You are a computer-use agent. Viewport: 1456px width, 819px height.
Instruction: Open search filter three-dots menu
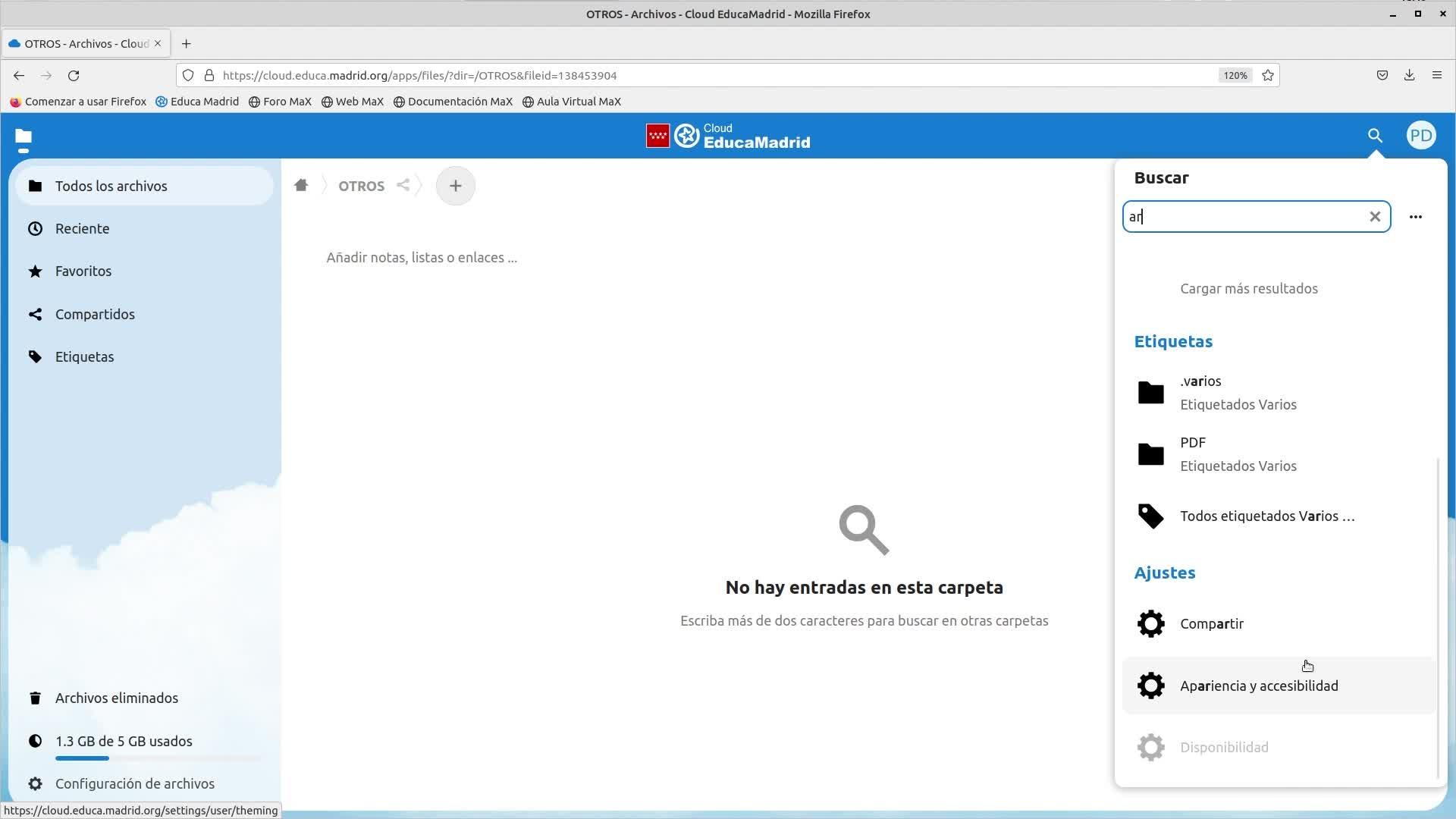click(x=1415, y=217)
